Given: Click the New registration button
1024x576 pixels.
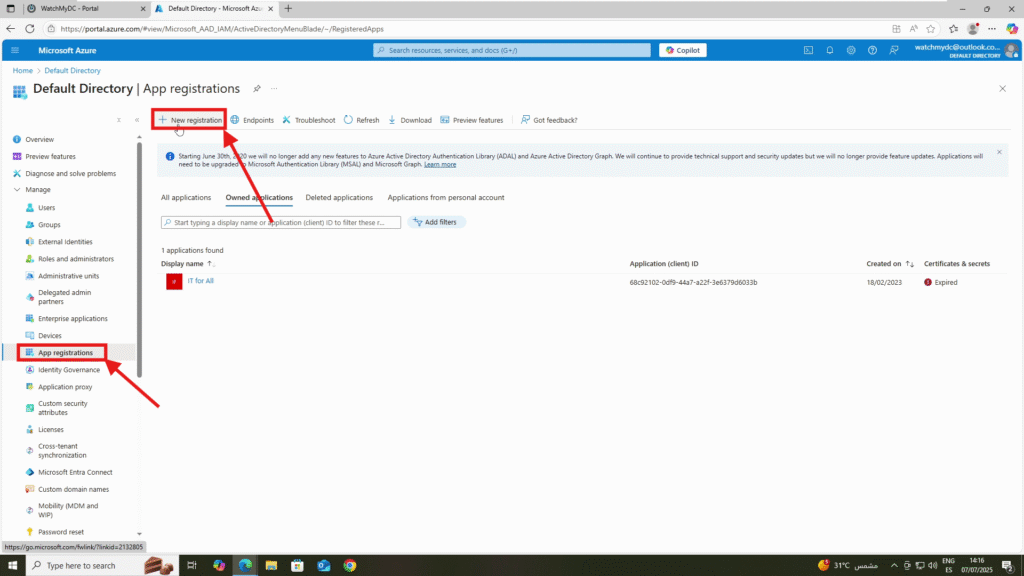Looking at the screenshot, I should (190, 120).
